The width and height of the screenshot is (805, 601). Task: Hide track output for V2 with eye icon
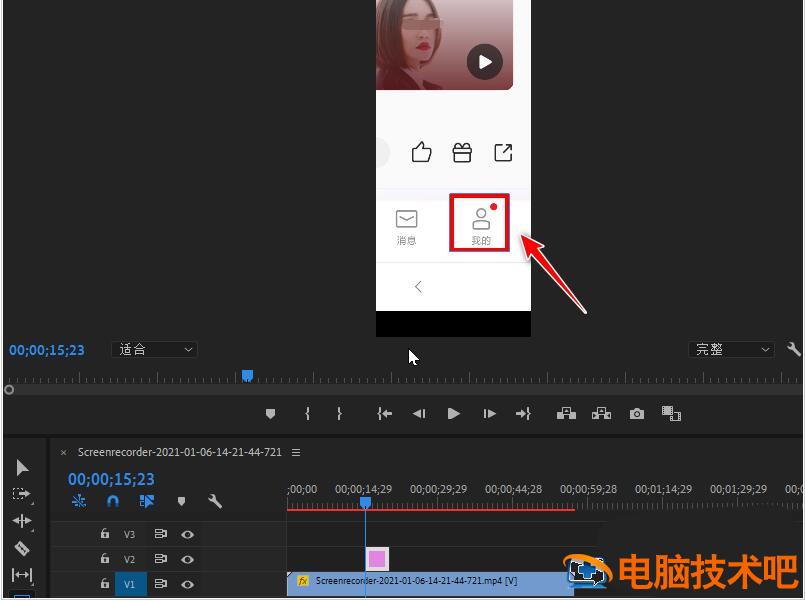pos(189,559)
